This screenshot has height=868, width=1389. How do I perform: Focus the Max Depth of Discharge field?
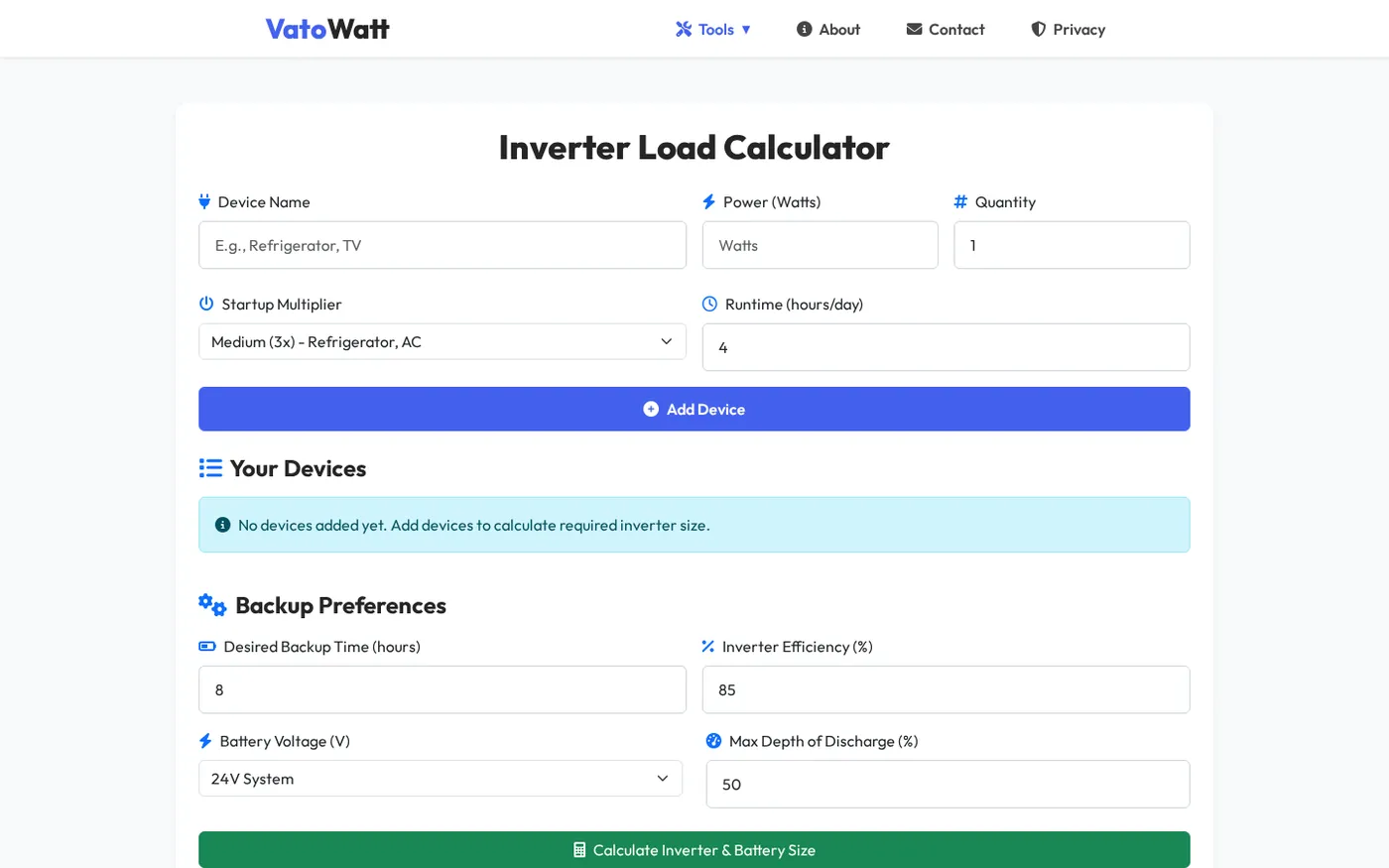(x=947, y=784)
